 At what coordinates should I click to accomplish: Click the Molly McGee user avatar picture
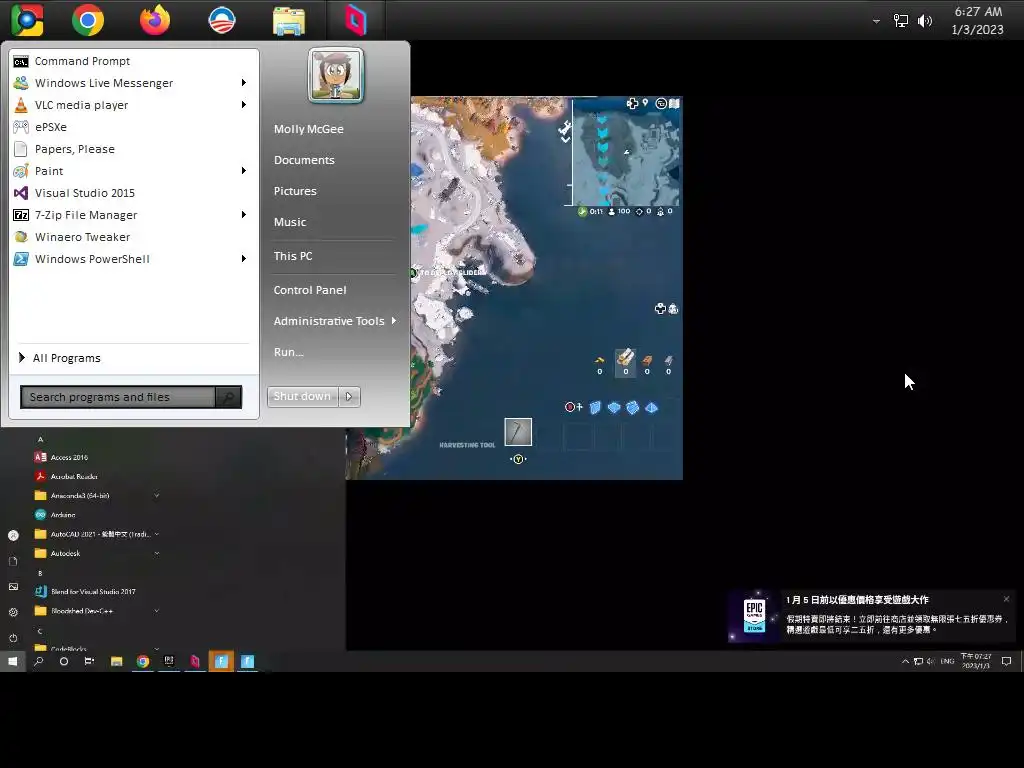(336, 75)
